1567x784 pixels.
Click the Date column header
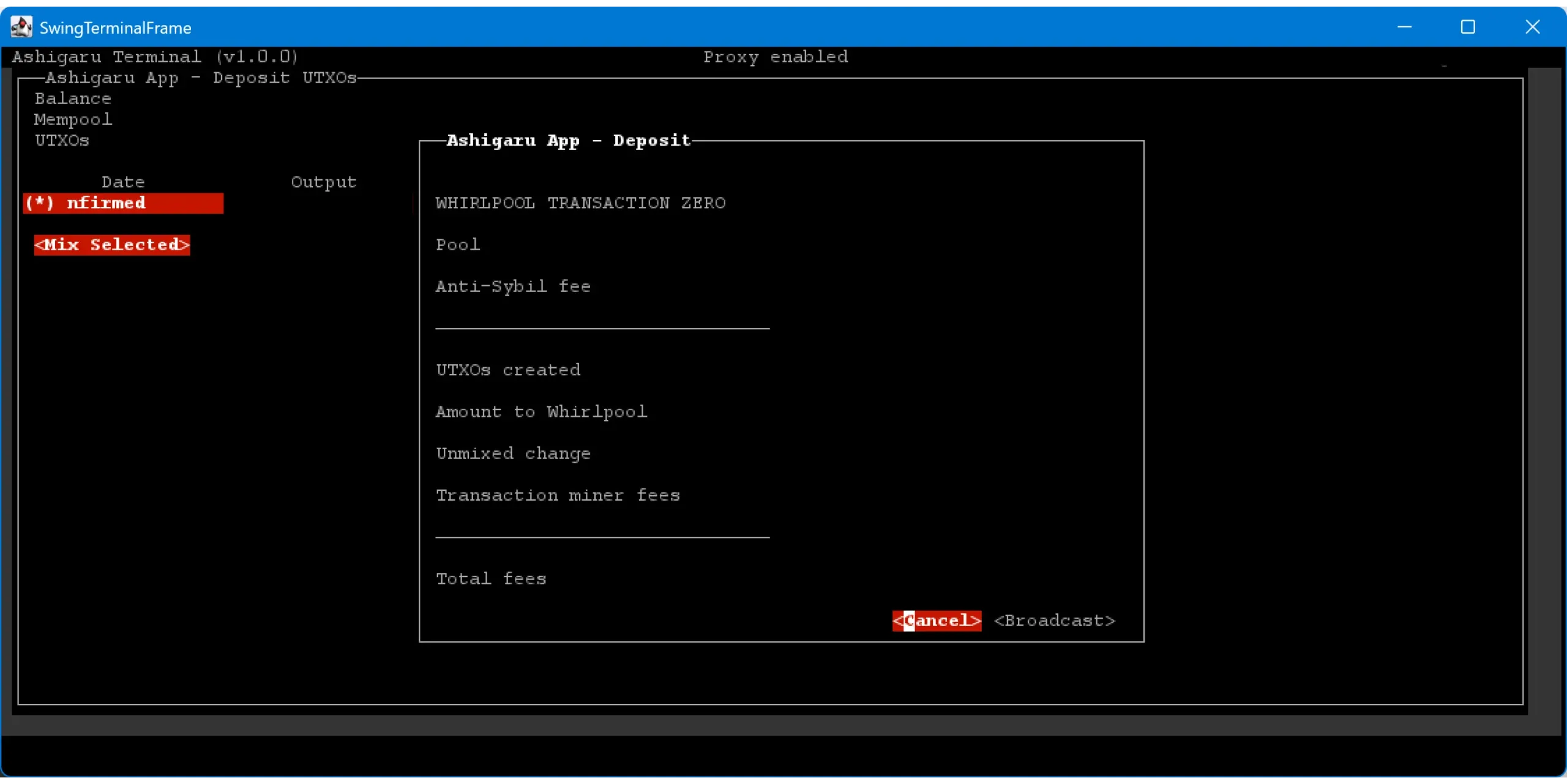tap(123, 182)
